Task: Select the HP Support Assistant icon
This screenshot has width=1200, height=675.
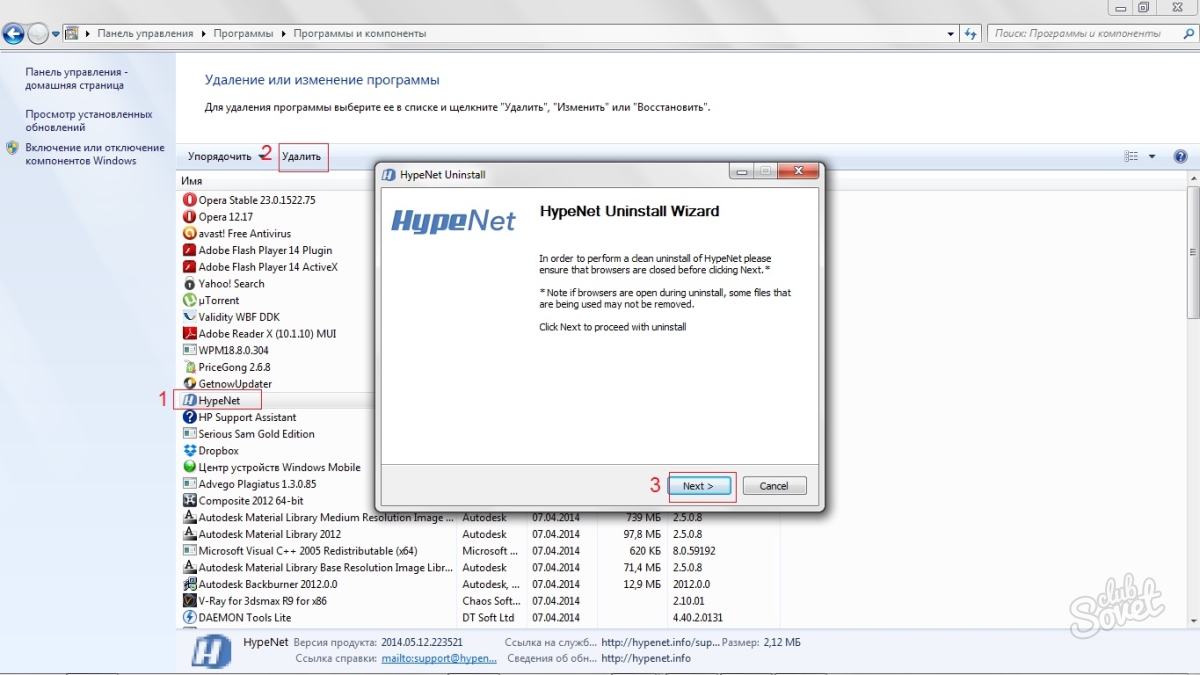Action: [x=190, y=417]
